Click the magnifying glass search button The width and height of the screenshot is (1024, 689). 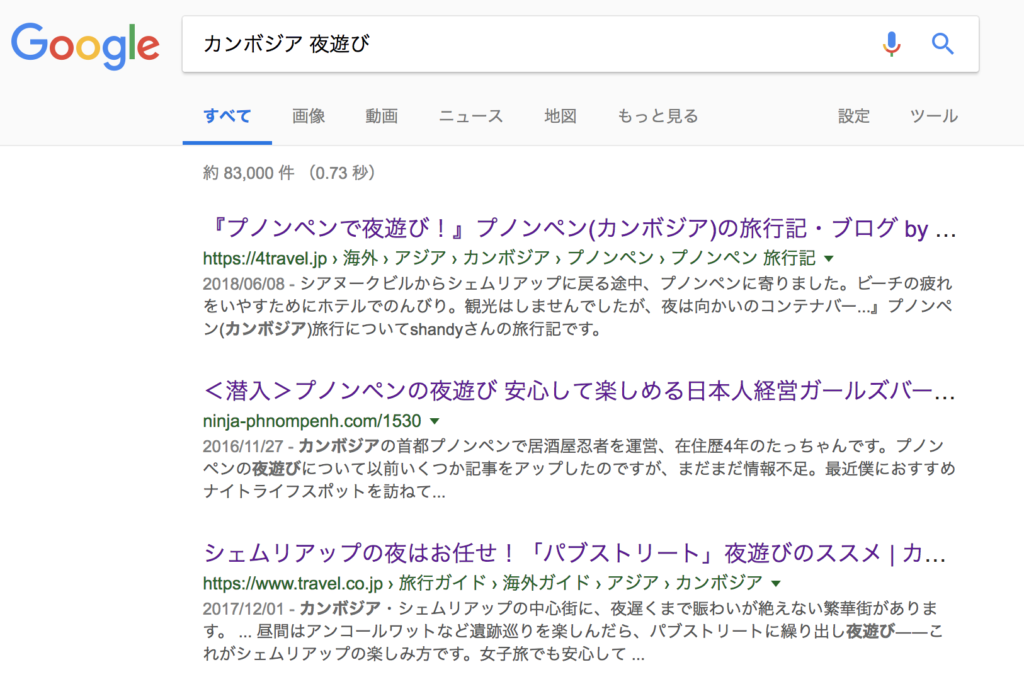(x=942, y=44)
